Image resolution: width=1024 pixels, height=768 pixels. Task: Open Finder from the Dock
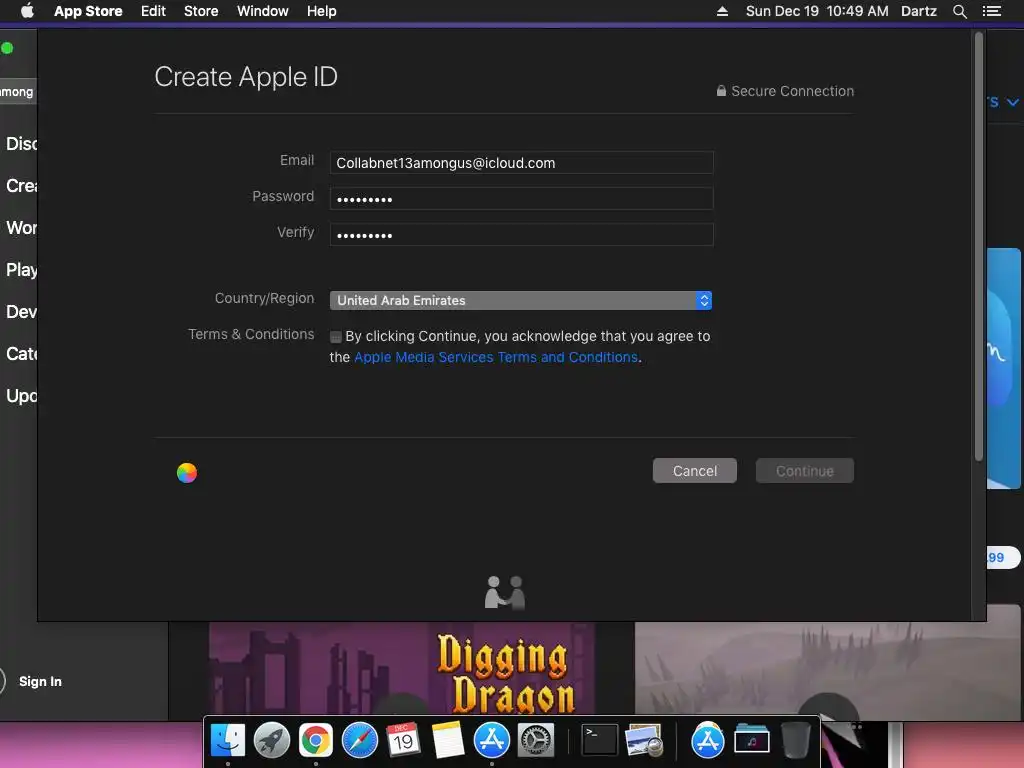228,740
